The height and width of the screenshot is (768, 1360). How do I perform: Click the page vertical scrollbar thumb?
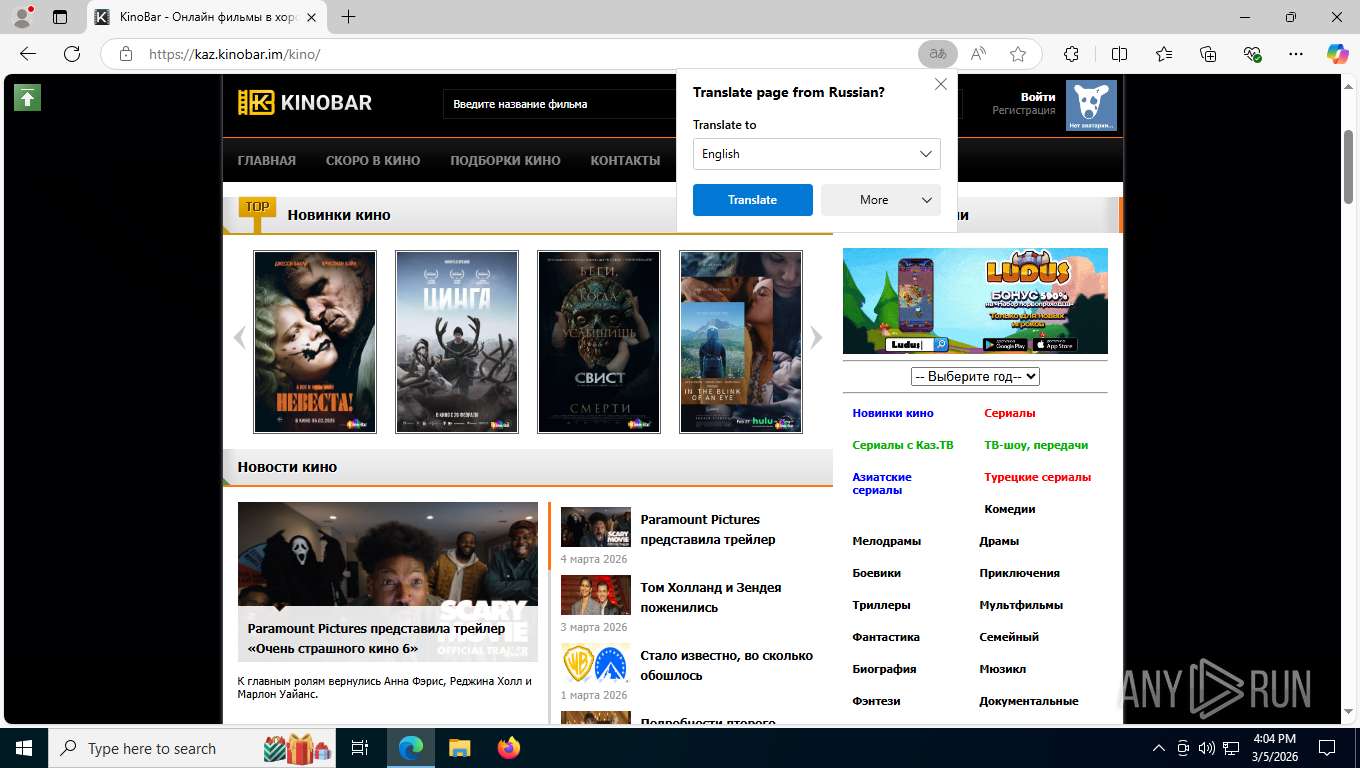1348,168
